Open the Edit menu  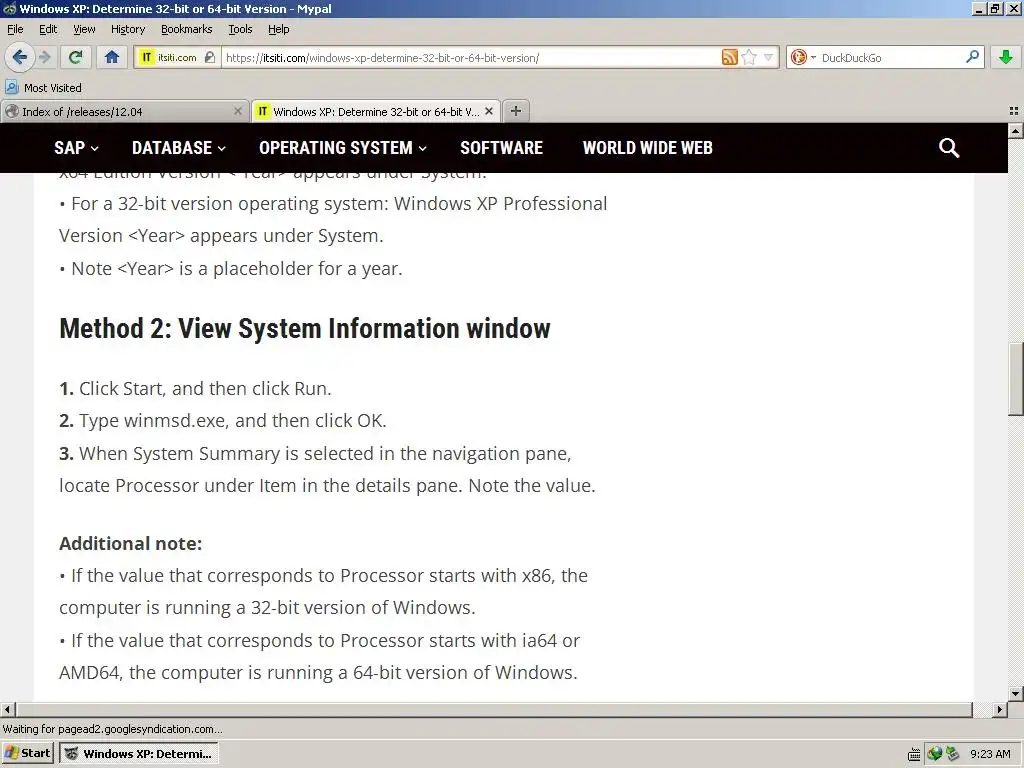(x=48, y=29)
